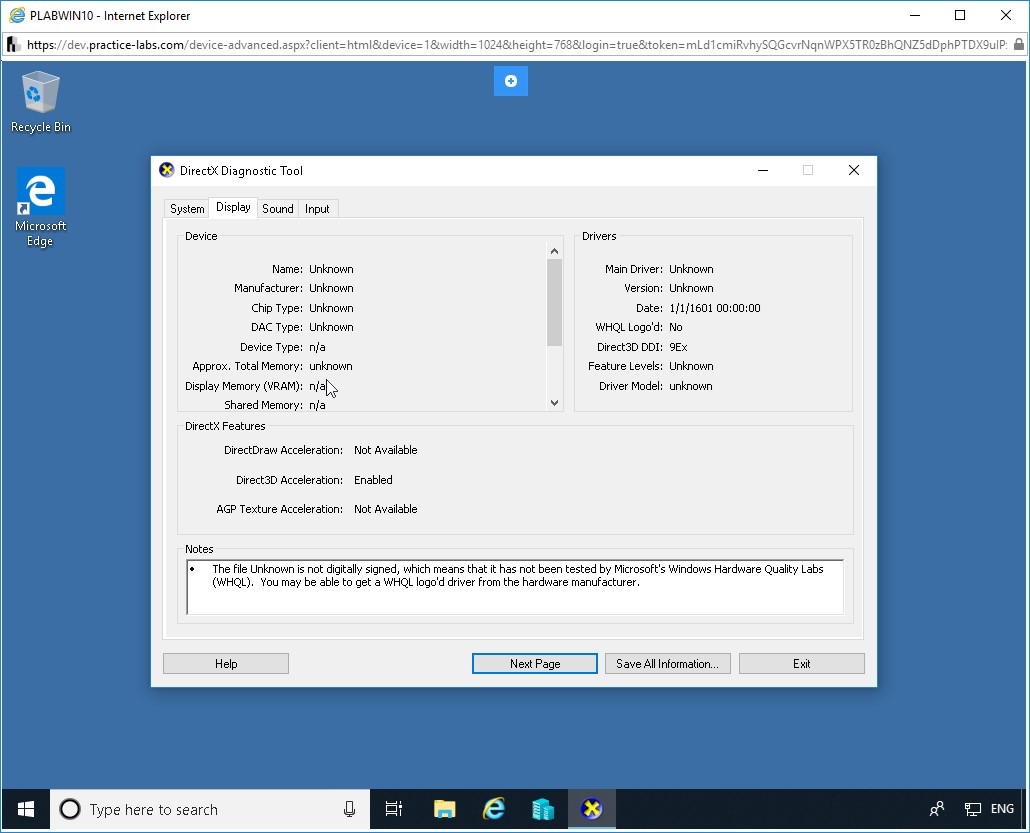Click the driver Version value Unknown

(x=691, y=288)
